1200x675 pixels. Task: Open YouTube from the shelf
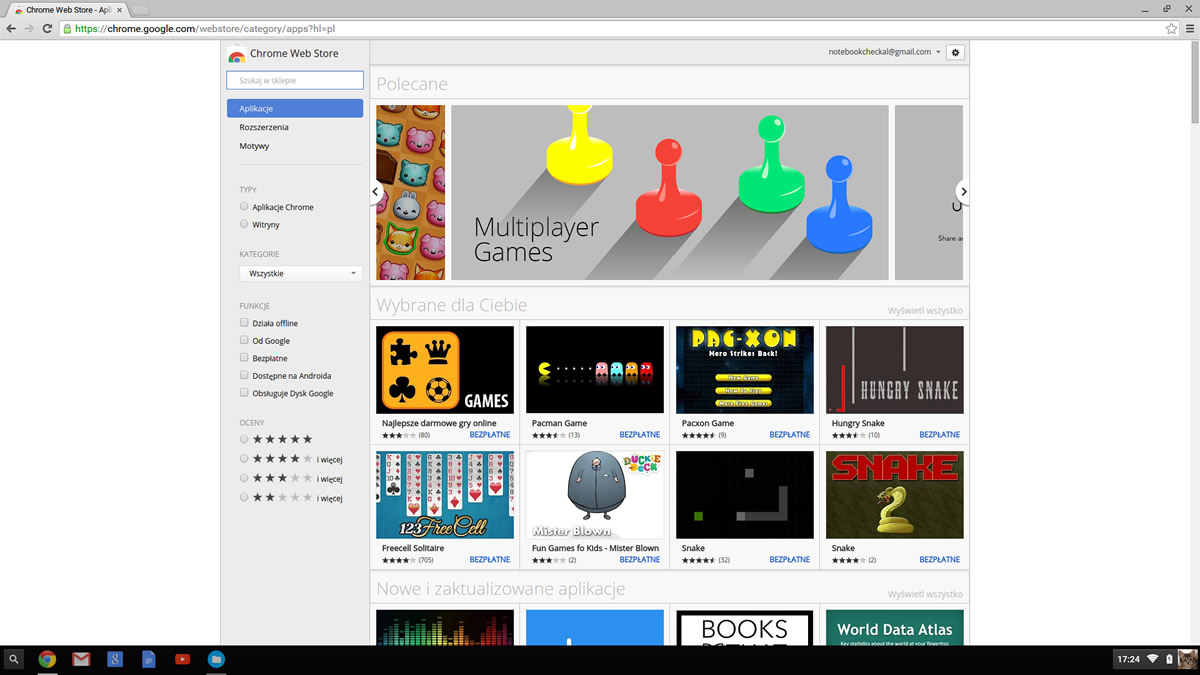[x=182, y=659]
